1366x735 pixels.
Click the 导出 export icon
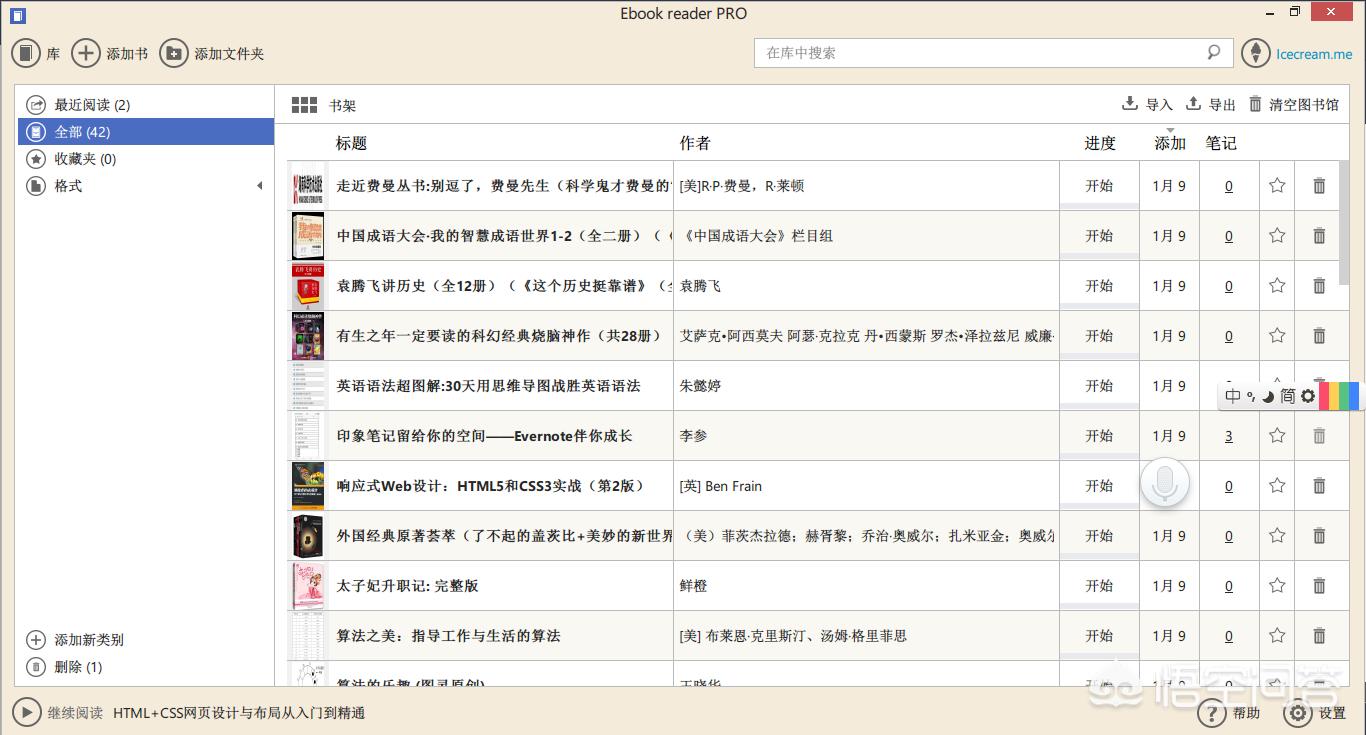pyautogui.click(x=1193, y=104)
